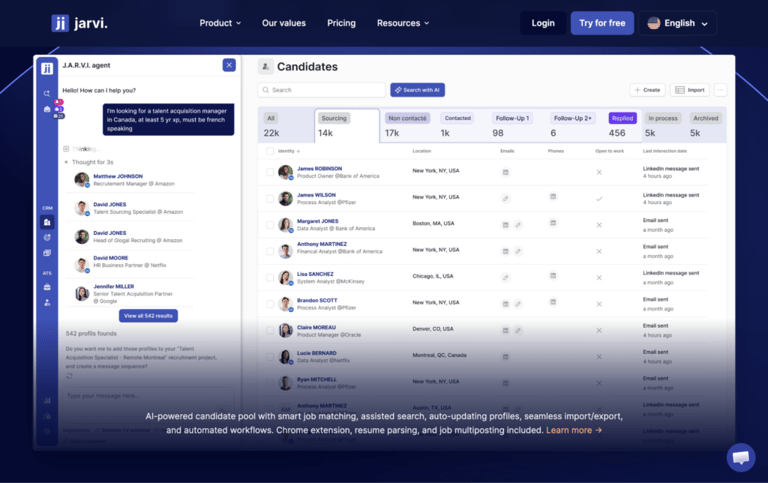
Task: Open the Archived tab
Action: coord(706,125)
